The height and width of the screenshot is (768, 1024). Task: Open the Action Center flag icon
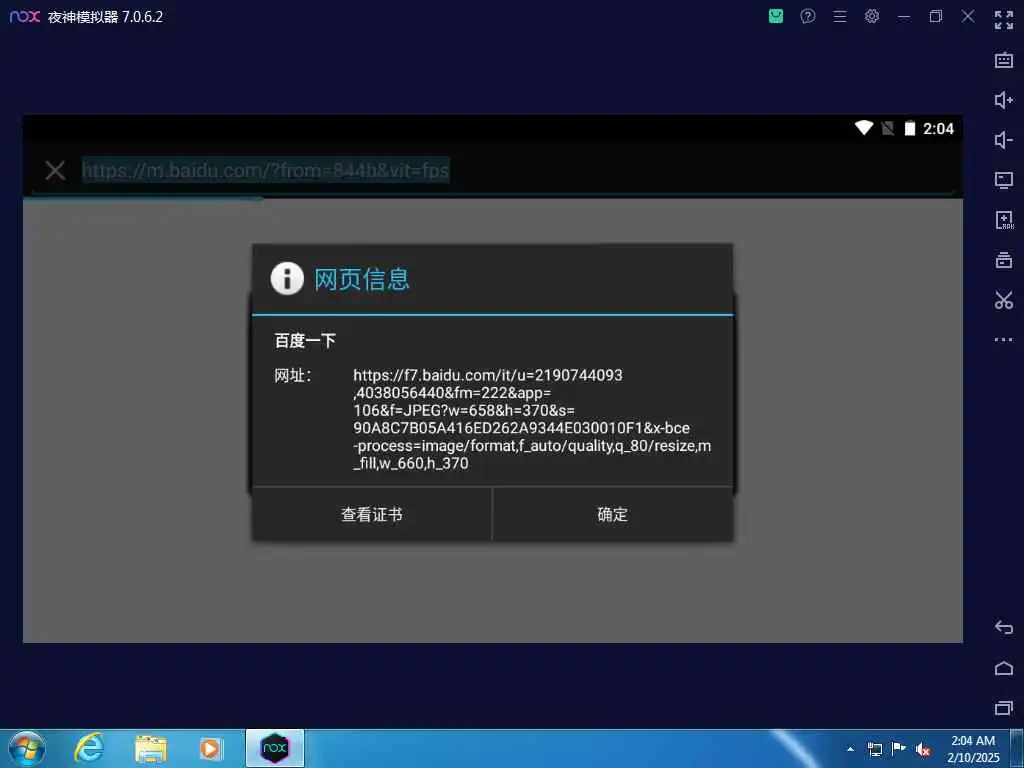pos(899,749)
